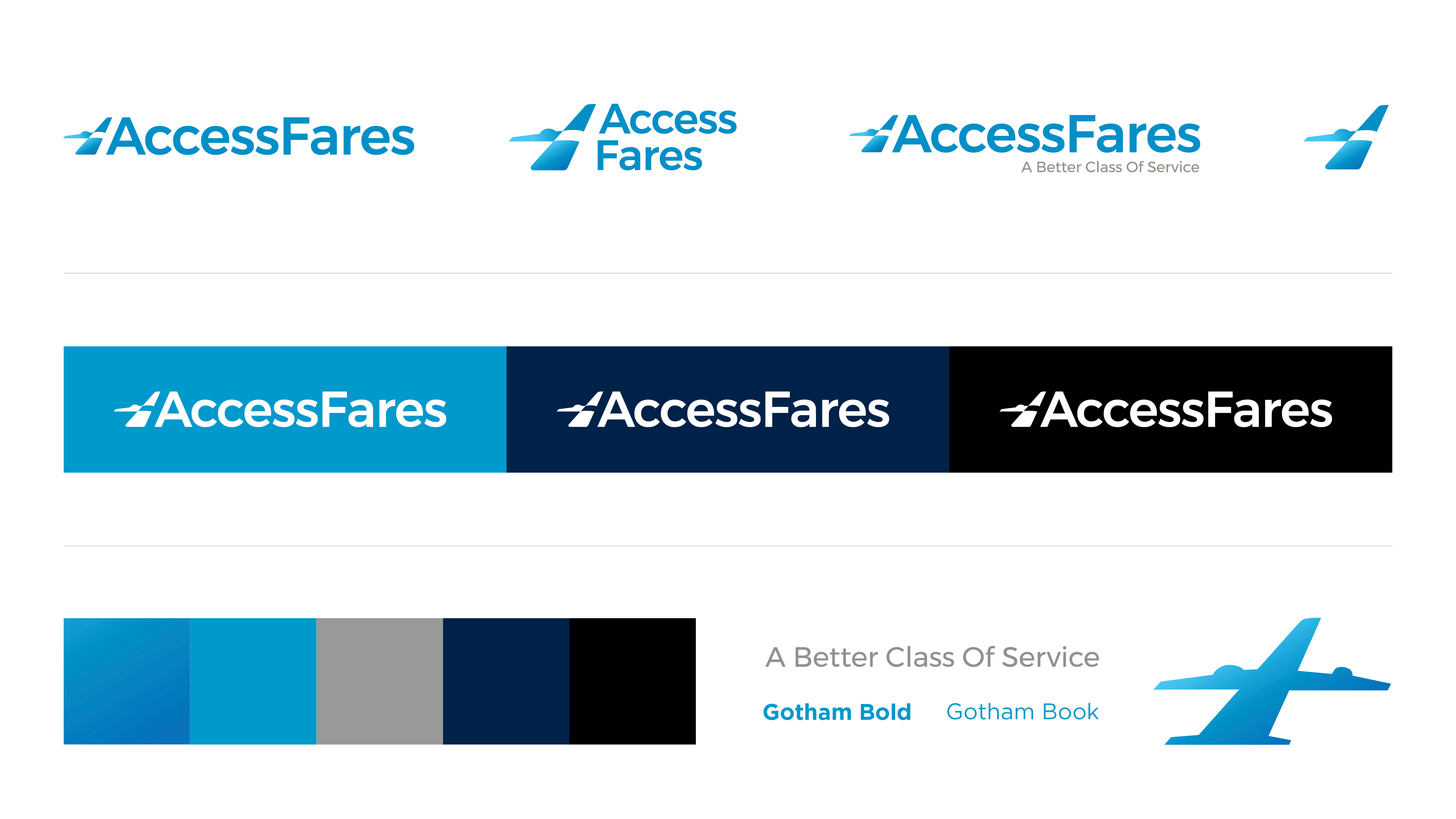Click the plane icon in stacked Access Fares logo

click(553, 137)
